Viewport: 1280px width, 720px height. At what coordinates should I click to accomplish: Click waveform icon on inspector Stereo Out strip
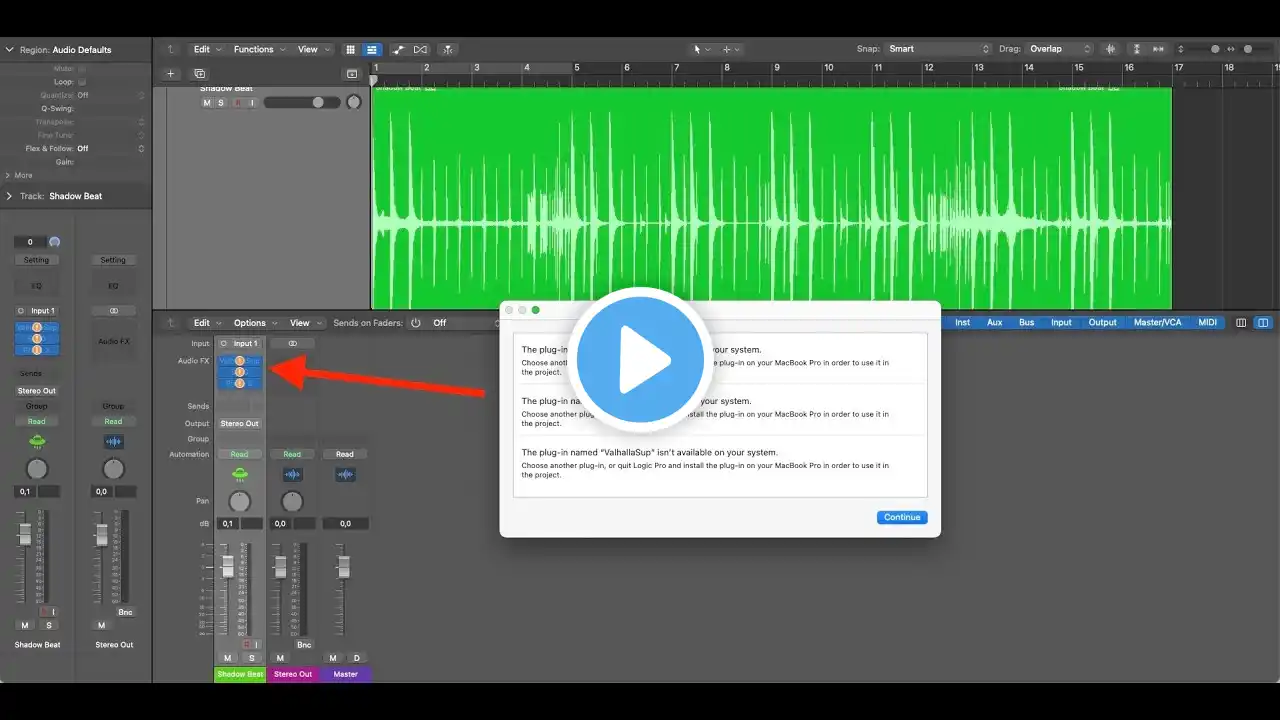coord(114,441)
